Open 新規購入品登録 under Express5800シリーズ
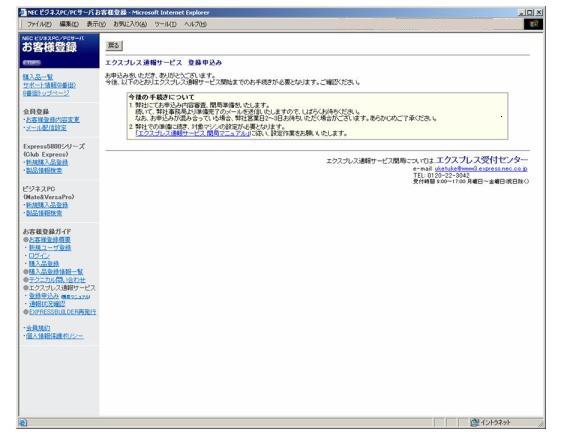 (47, 162)
